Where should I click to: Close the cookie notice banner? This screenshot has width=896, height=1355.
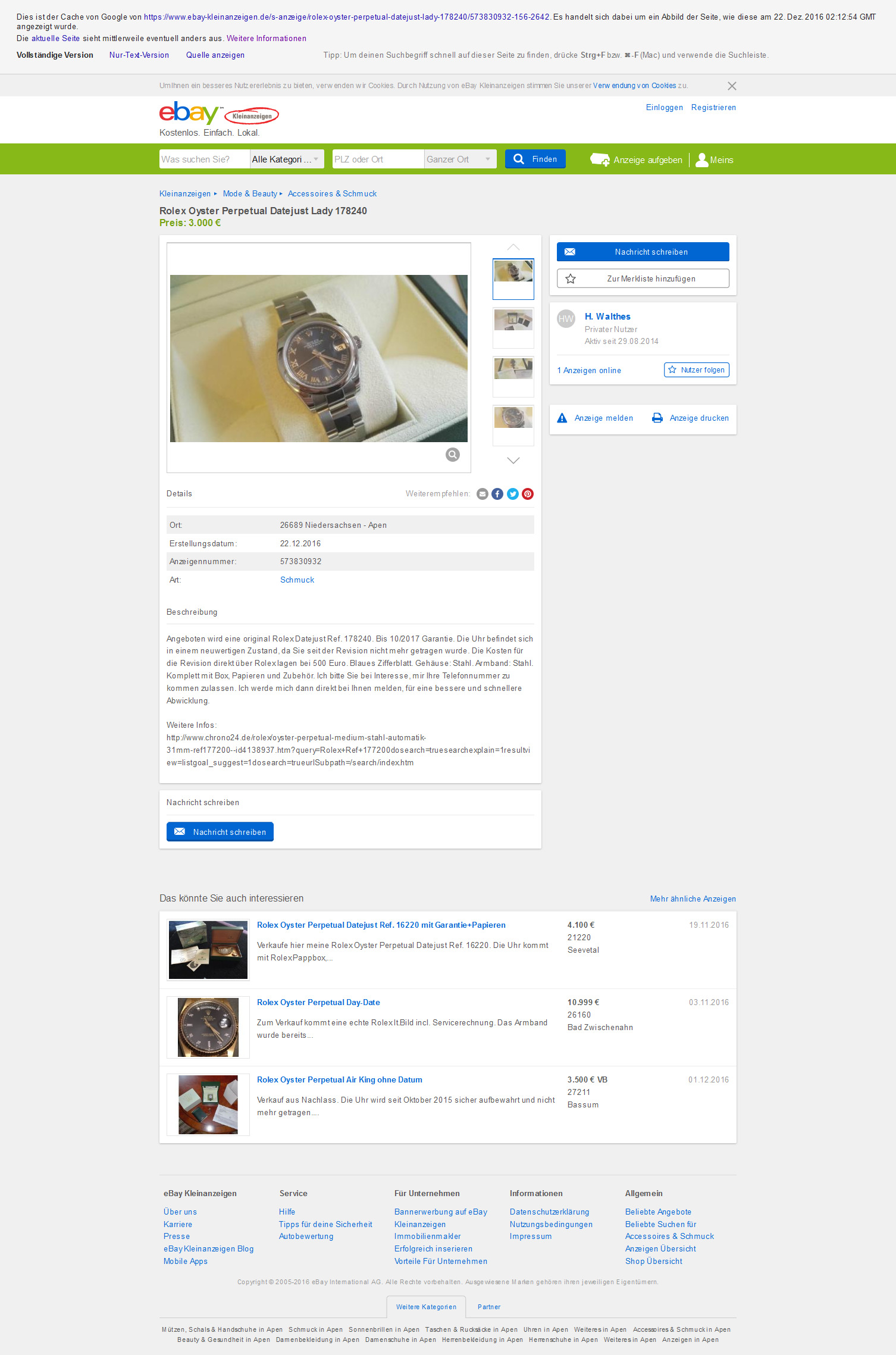[732, 86]
